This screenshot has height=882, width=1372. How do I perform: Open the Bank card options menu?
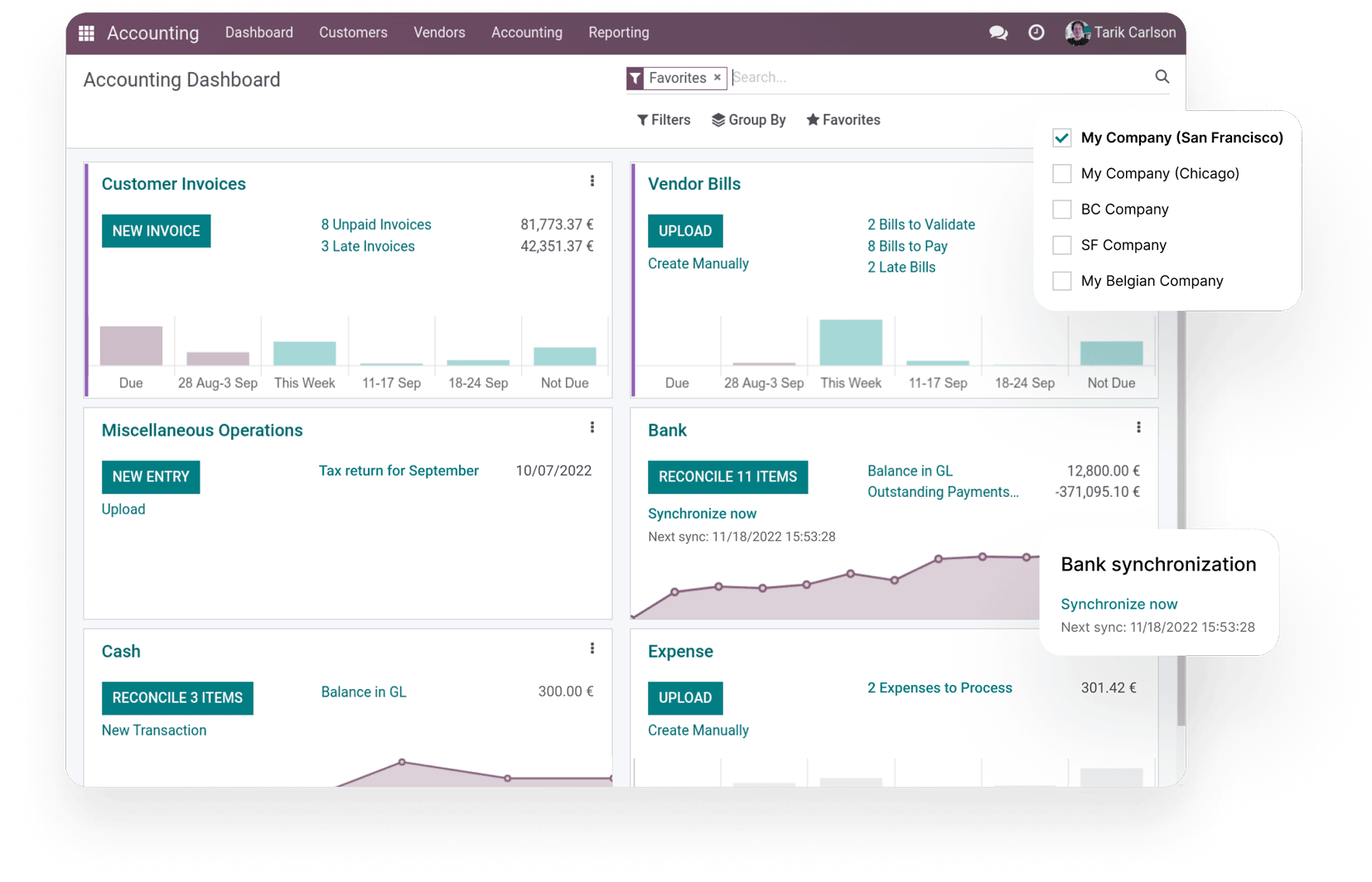(1139, 427)
